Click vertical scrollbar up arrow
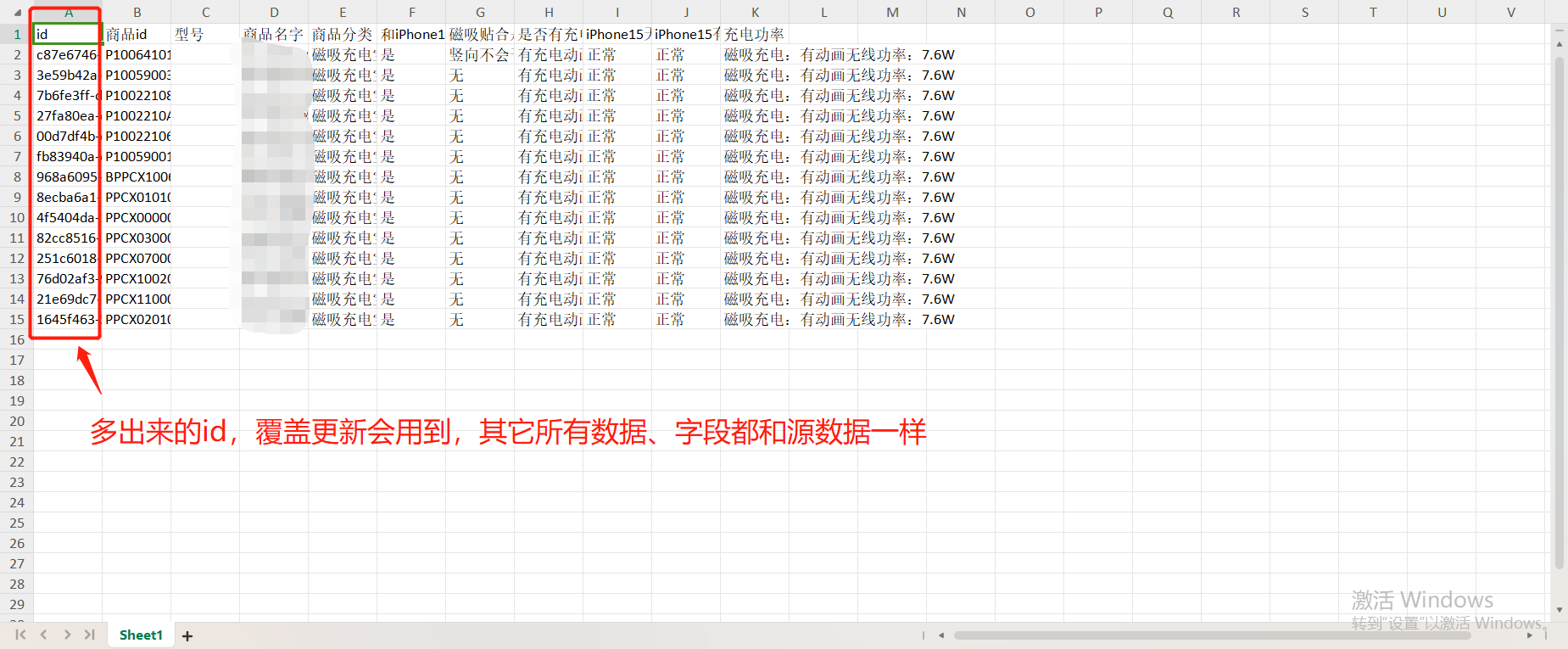This screenshot has height=649, width=1568. click(1559, 43)
